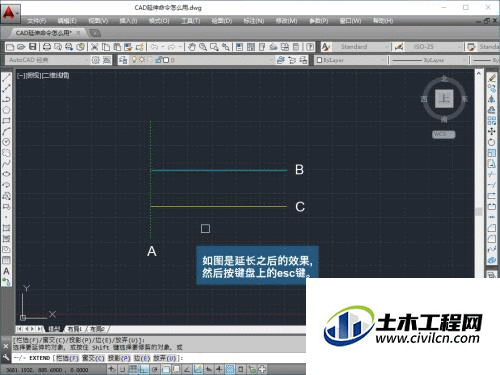The width and height of the screenshot is (500, 375).
Task: Expand the Undo history arrow
Action: [x=163, y=47]
